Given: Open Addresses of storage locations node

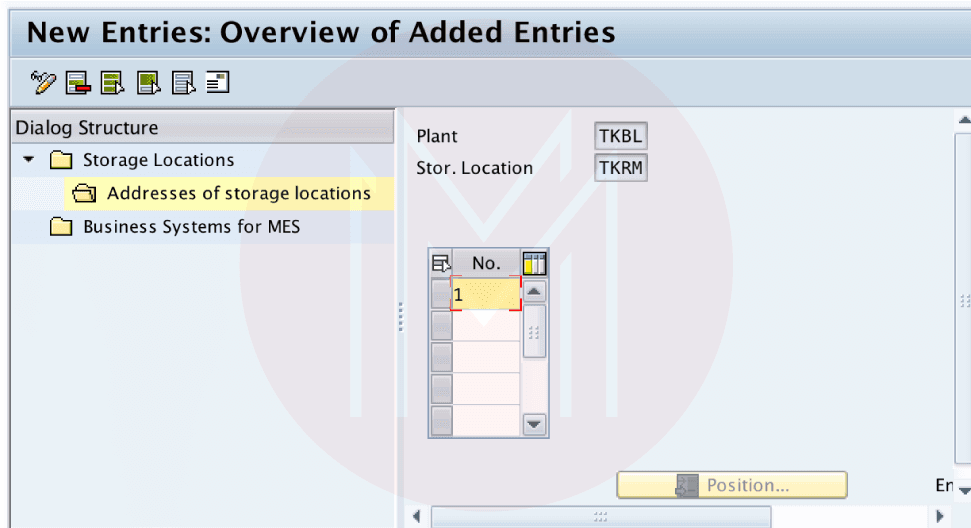Looking at the screenshot, I should [x=238, y=193].
